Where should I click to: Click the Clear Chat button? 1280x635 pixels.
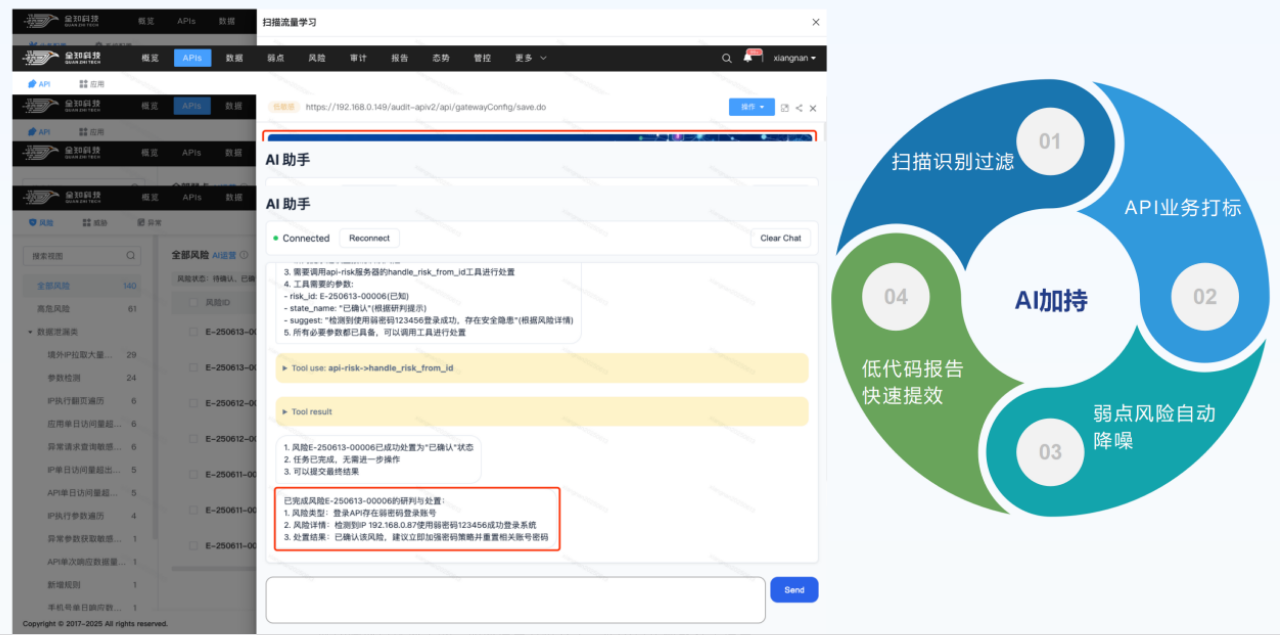(781, 238)
